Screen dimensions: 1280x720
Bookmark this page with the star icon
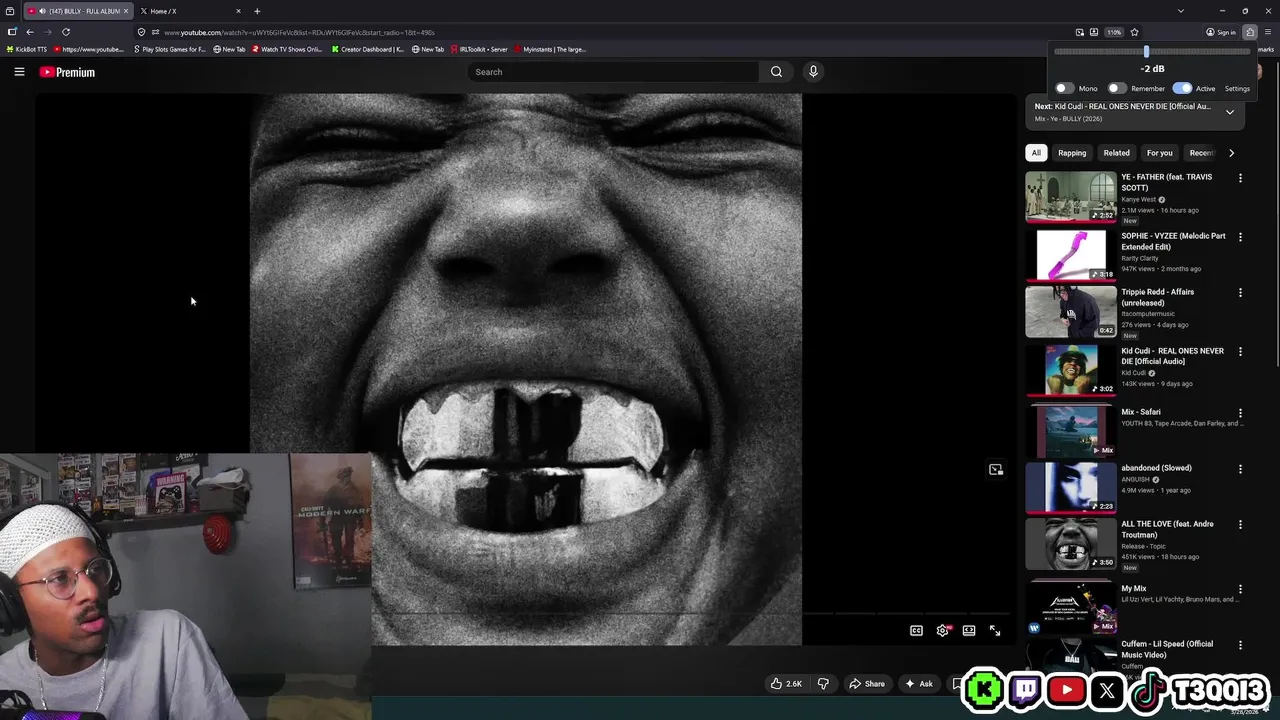tap(1134, 32)
